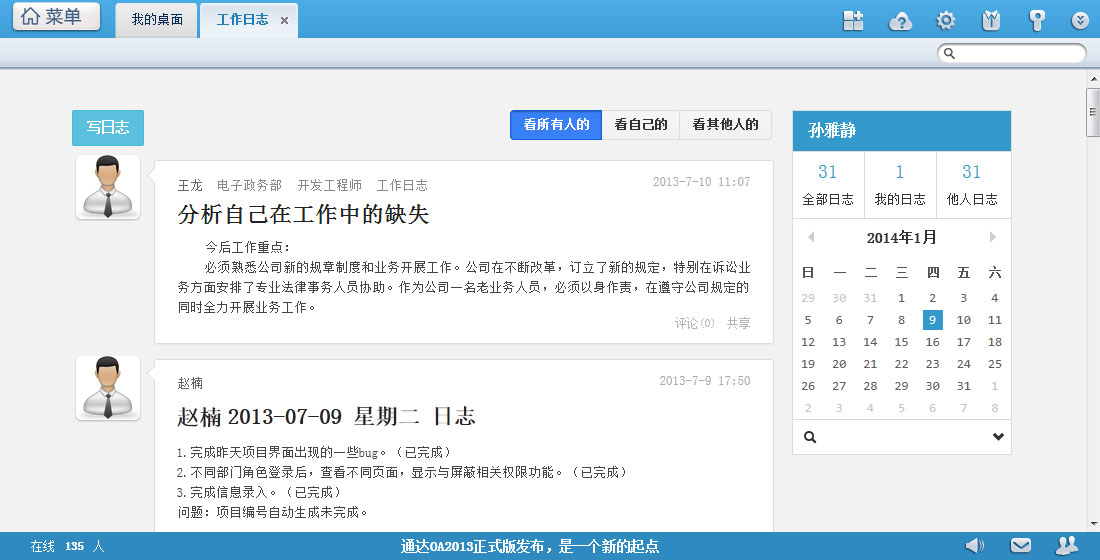Screen dimensions: 1100x560
Task: Open the add-widget grid icon in top bar
Action: (x=853, y=20)
